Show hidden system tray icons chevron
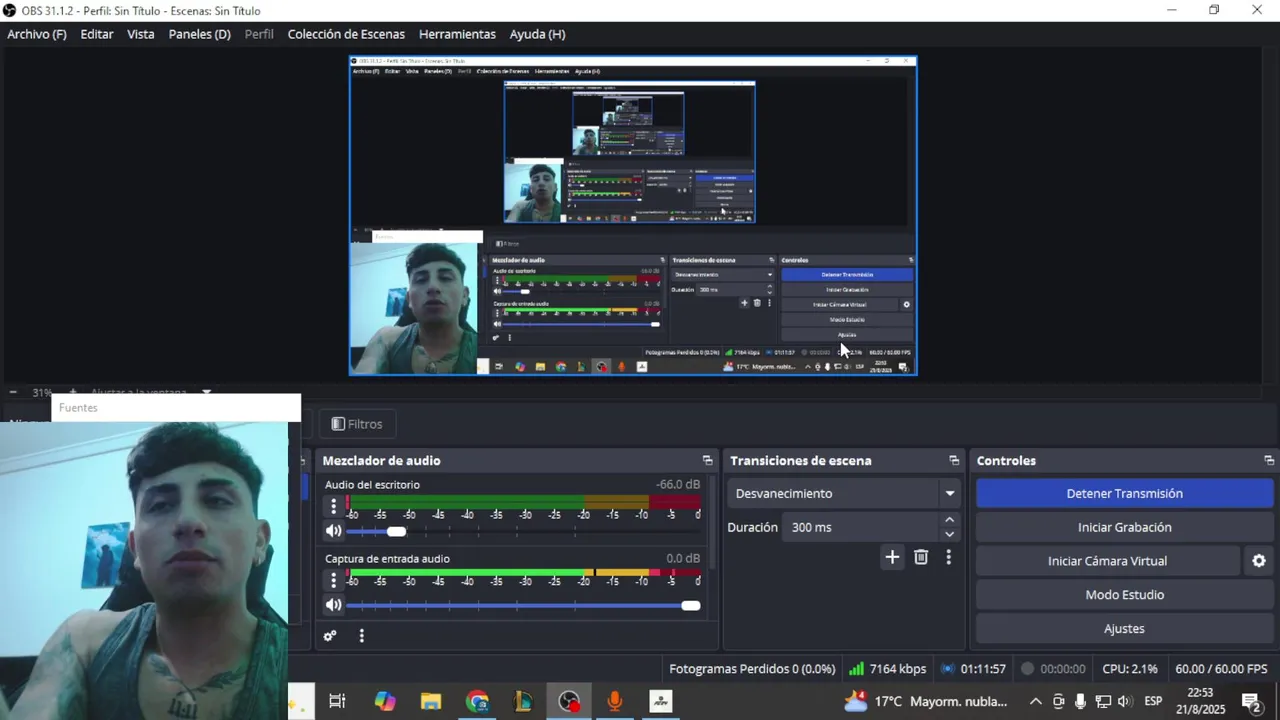The width and height of the screenshot is (1280, 720). [1035, 702]
